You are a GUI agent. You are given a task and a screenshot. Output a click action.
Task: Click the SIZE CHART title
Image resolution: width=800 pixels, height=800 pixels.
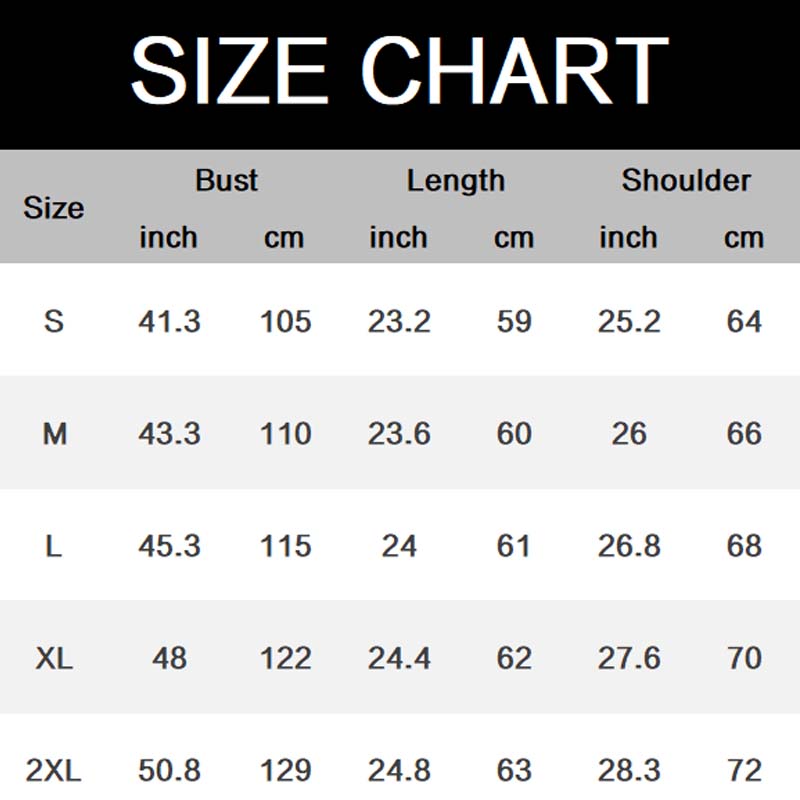399,70
